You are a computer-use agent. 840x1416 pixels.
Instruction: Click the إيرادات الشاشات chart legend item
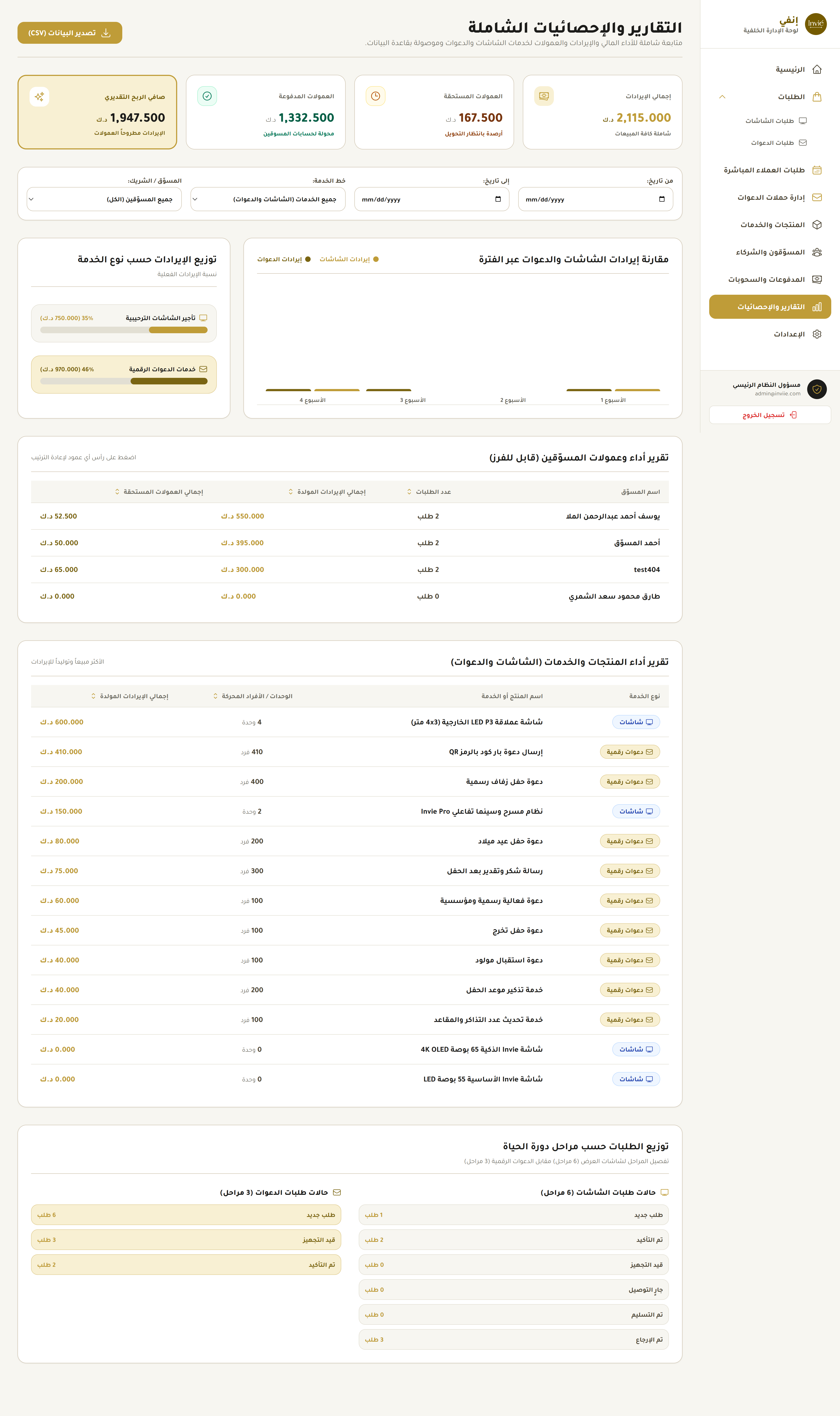pyautogui.click(x=349, y=259)
